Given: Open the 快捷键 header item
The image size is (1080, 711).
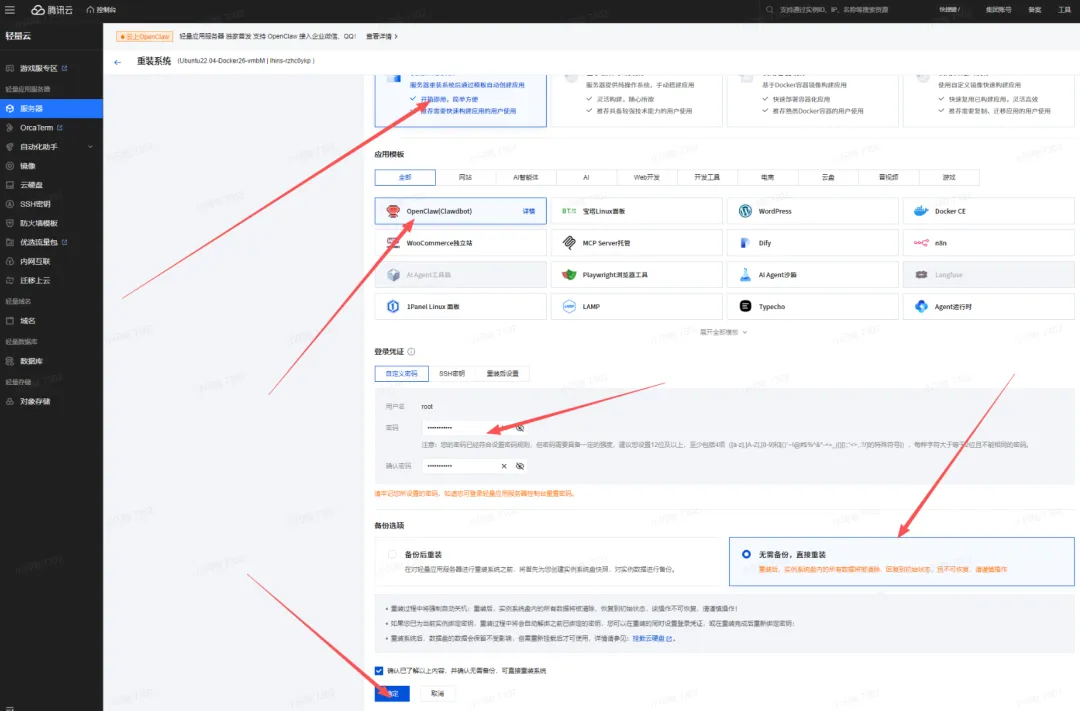Looking at the screenshot, I should 949,10.
